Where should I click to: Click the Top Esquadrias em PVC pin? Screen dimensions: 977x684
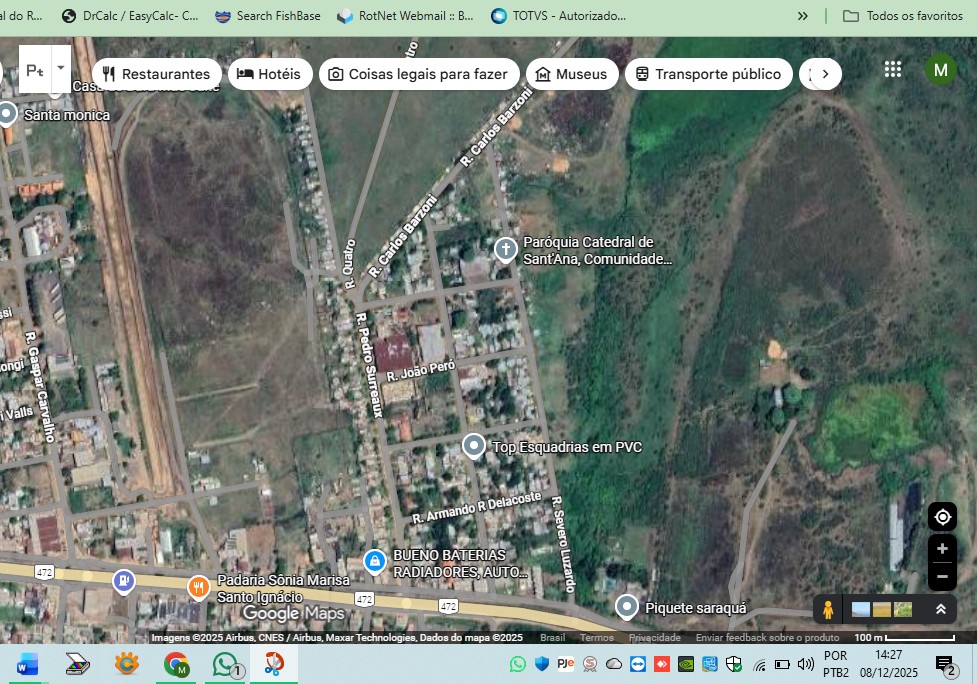[x=474, y=446]
